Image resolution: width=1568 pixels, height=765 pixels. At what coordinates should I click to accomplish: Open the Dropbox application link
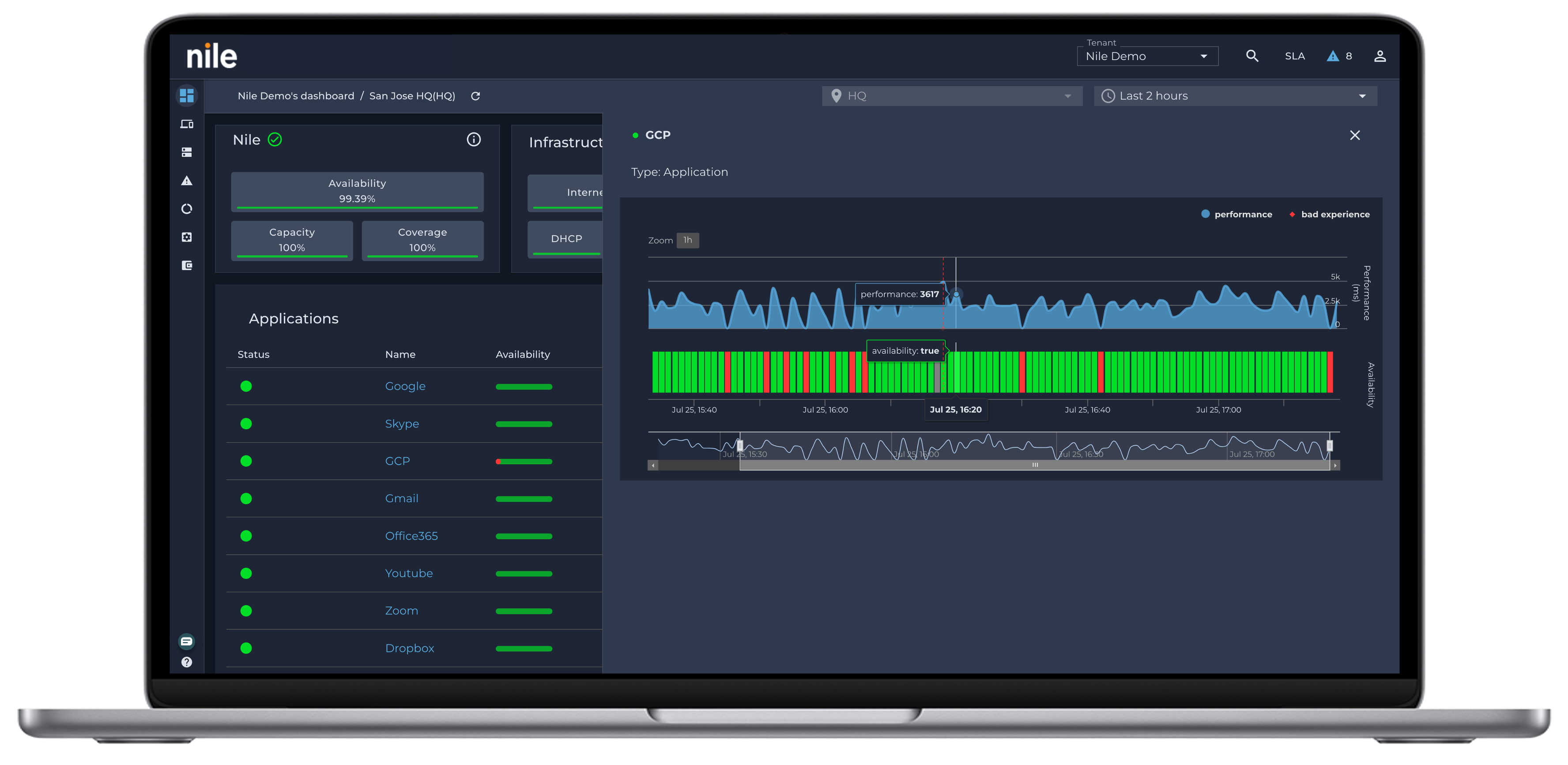[x=409, y=649]
